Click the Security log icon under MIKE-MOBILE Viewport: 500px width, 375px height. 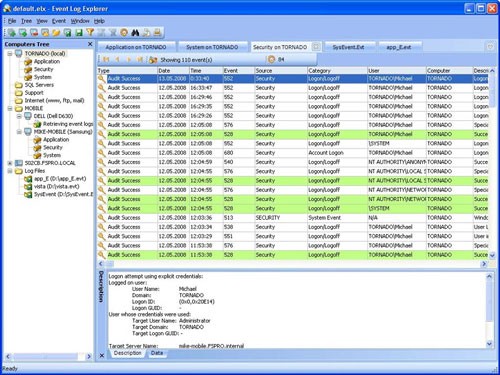coord(37,147)
